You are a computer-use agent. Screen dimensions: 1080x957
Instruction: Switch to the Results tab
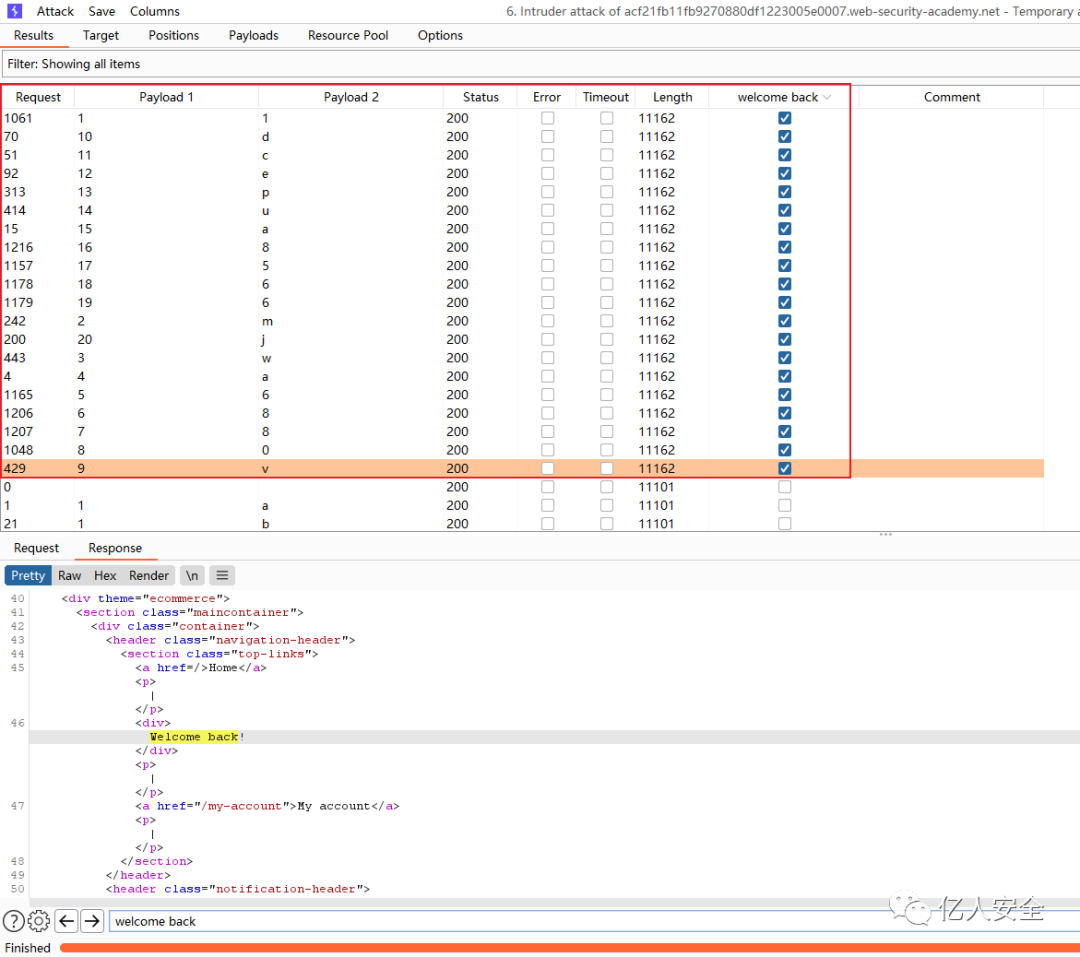(x=34, y=35)
